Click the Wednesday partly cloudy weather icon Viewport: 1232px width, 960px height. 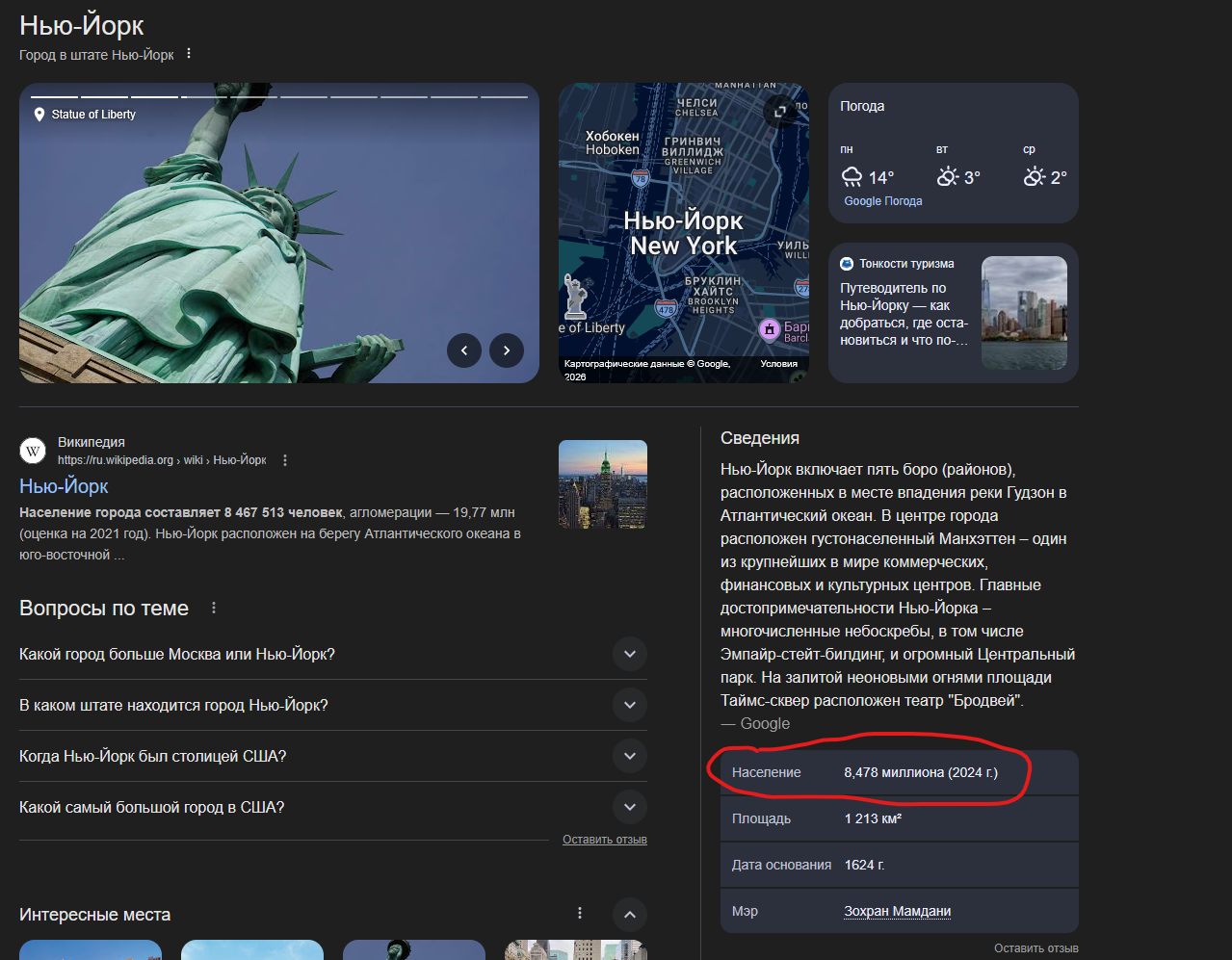tap(1035, 176)
